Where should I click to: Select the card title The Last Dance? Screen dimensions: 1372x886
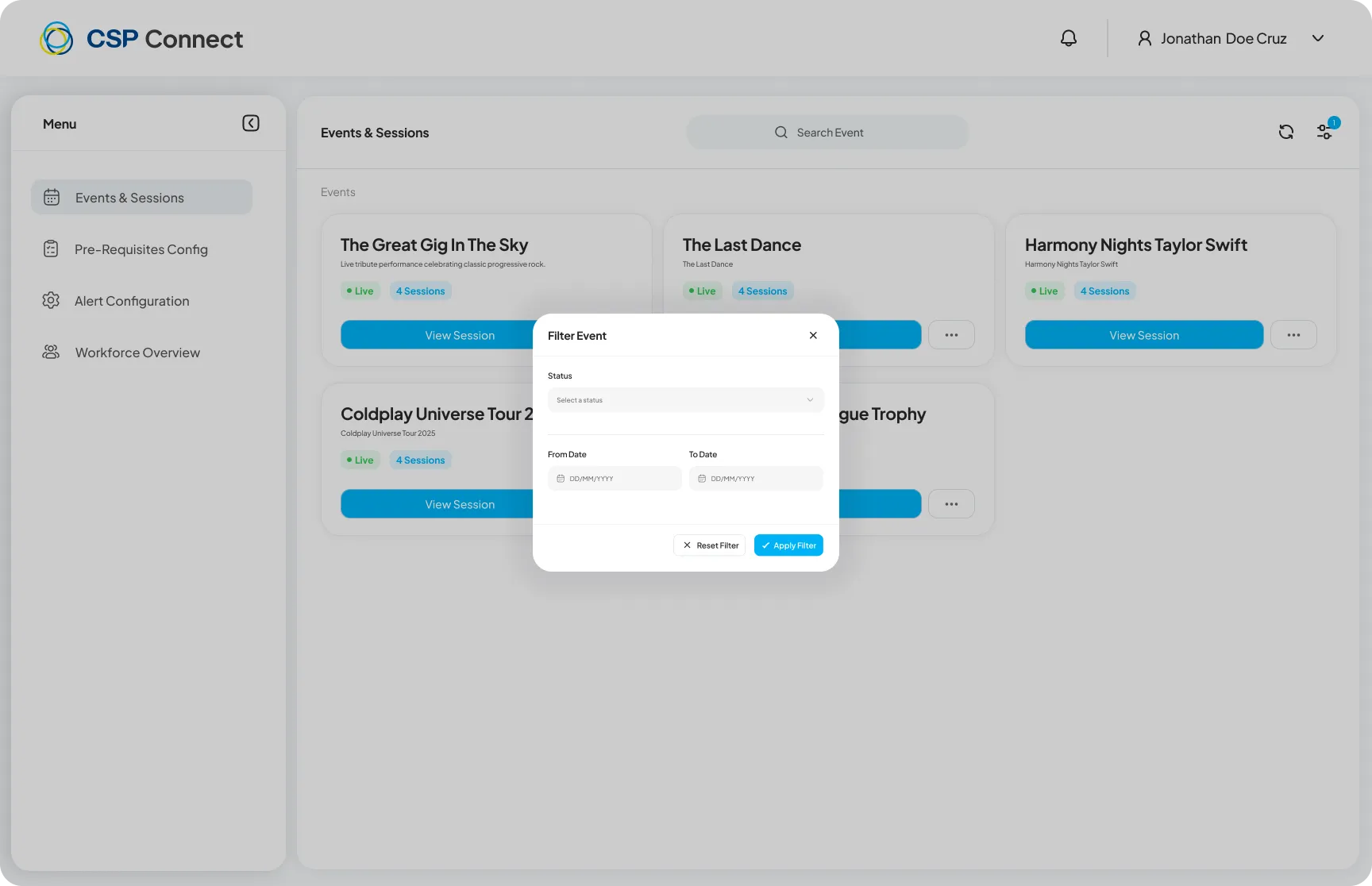[x=742, y=245]
